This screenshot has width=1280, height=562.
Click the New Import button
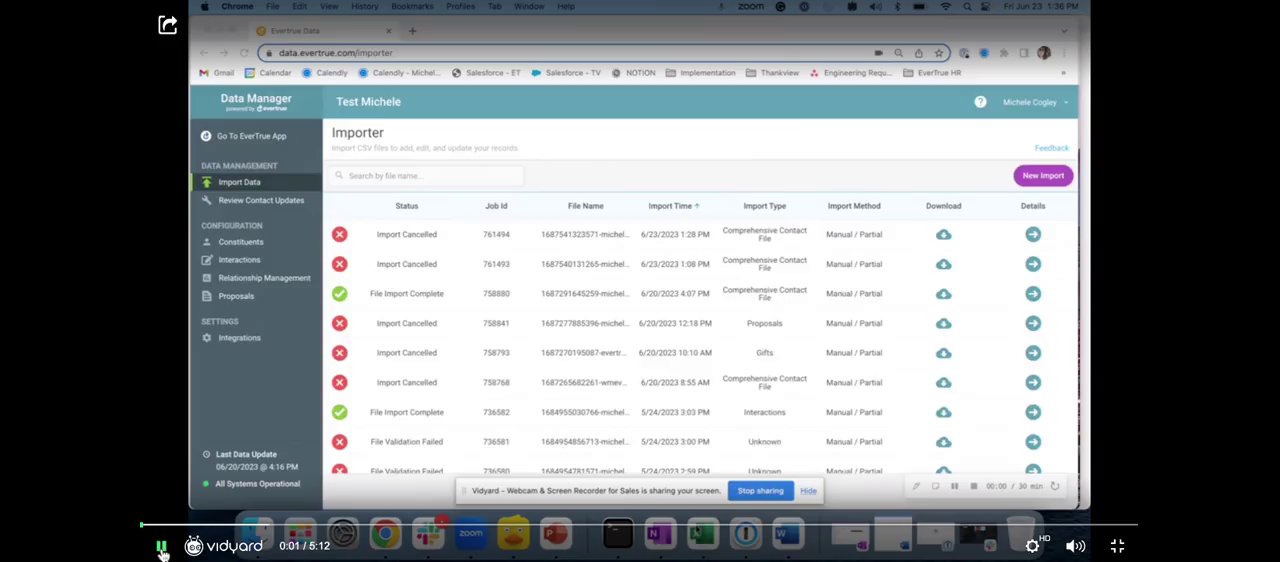click(1043, 175)
